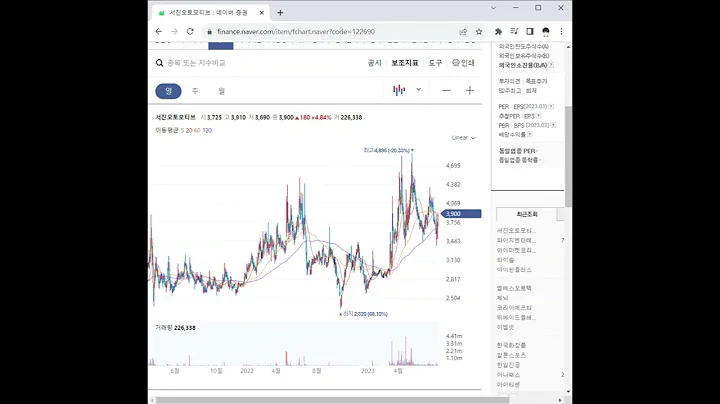This screenshot has height=404, width=720.
Task: Open the 배당수익률 help icon
Action: pos(530,135)
